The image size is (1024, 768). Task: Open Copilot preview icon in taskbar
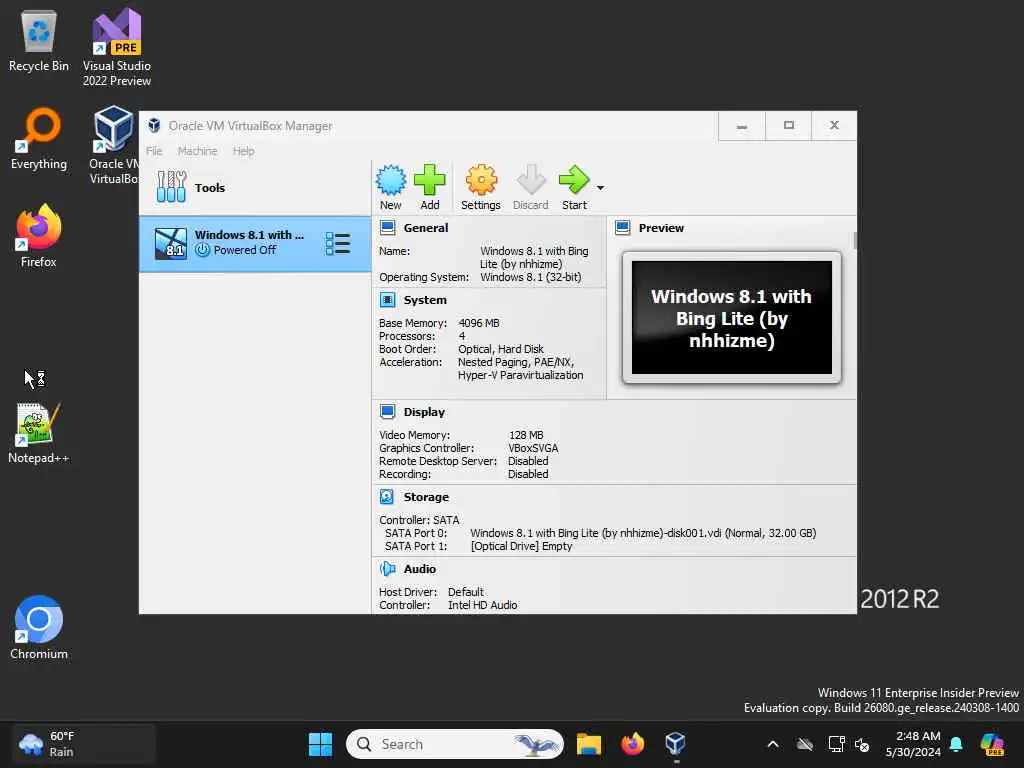coord(992,744)
